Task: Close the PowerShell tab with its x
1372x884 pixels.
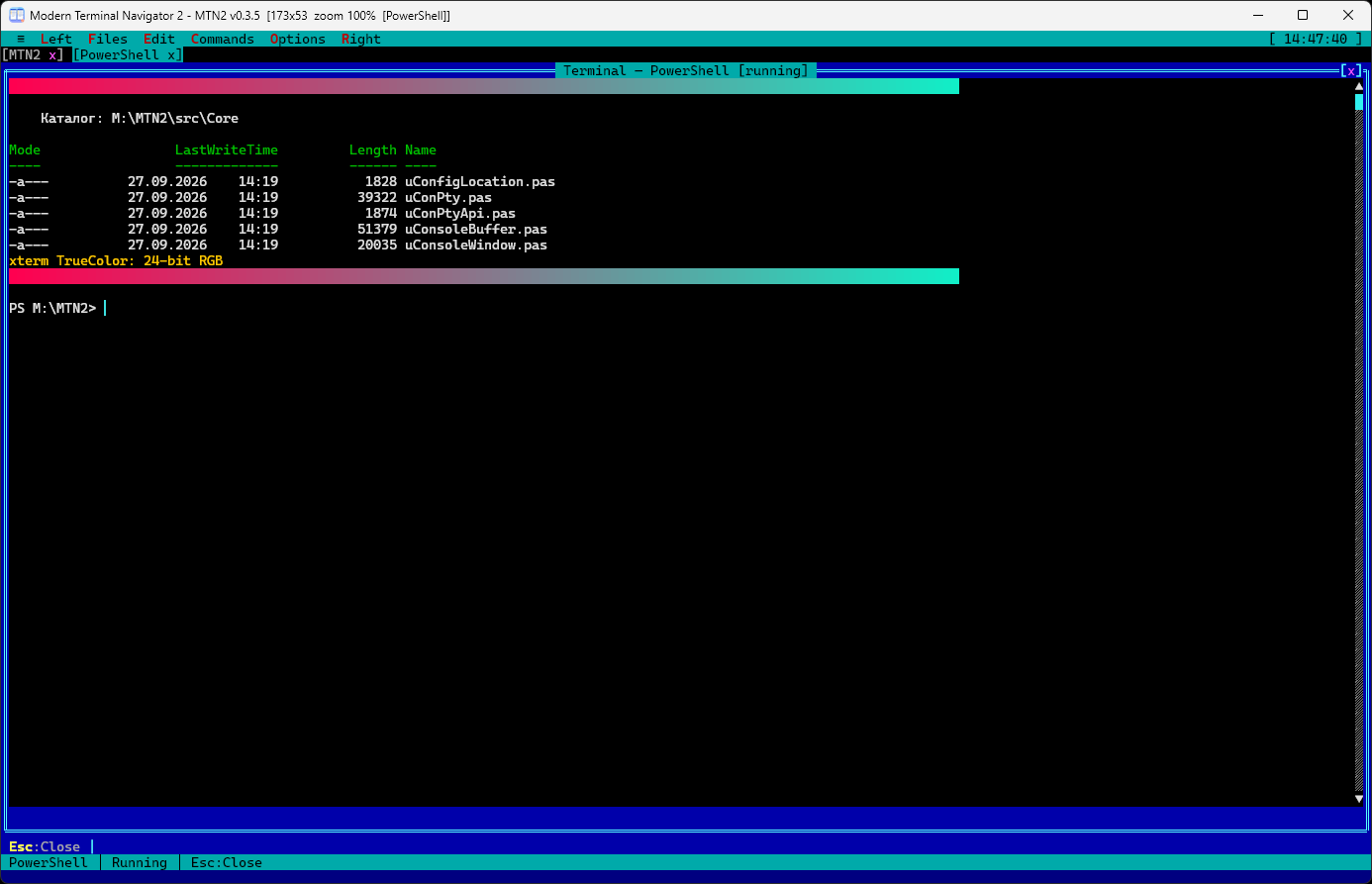Action: 171,54
